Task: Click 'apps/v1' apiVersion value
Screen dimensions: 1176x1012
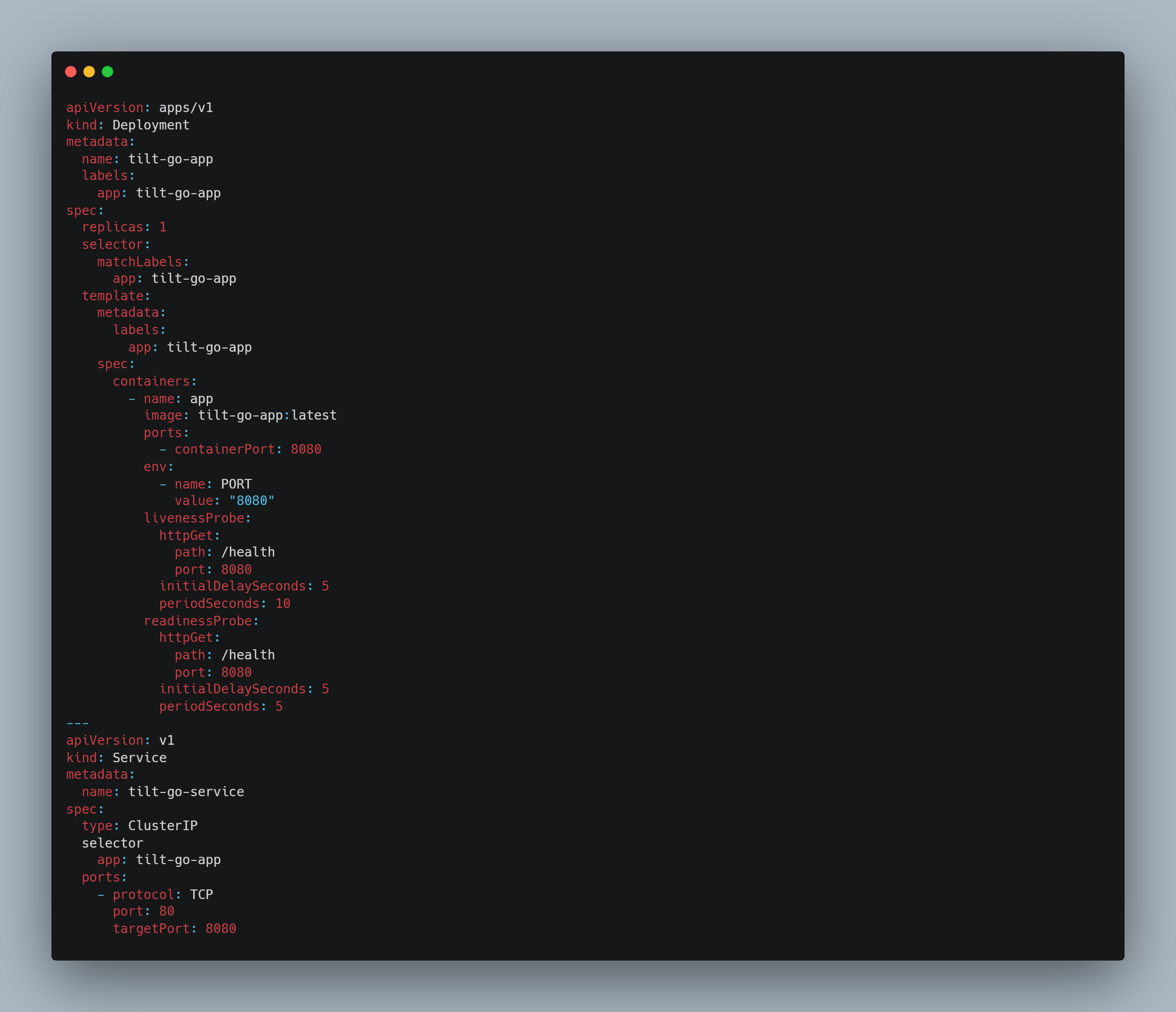Action: coord(186,108)
